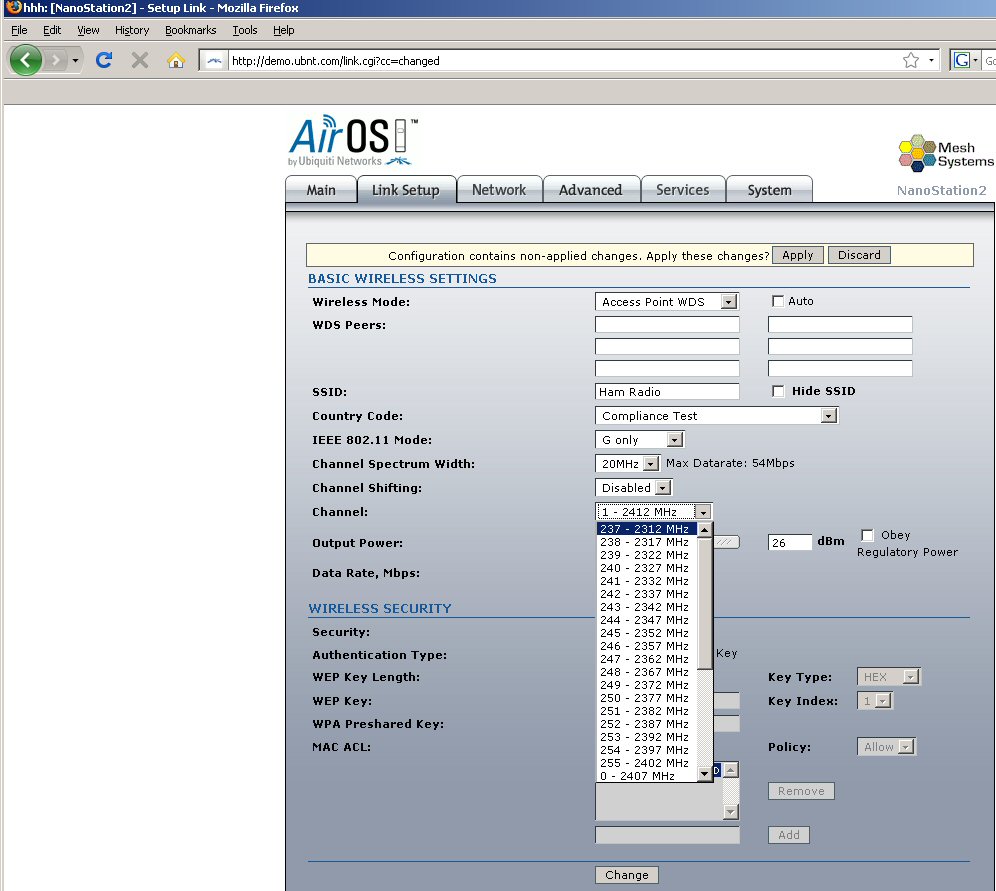
Task: Click the MAC ACL list scroll down arrow
Action: 731,812
